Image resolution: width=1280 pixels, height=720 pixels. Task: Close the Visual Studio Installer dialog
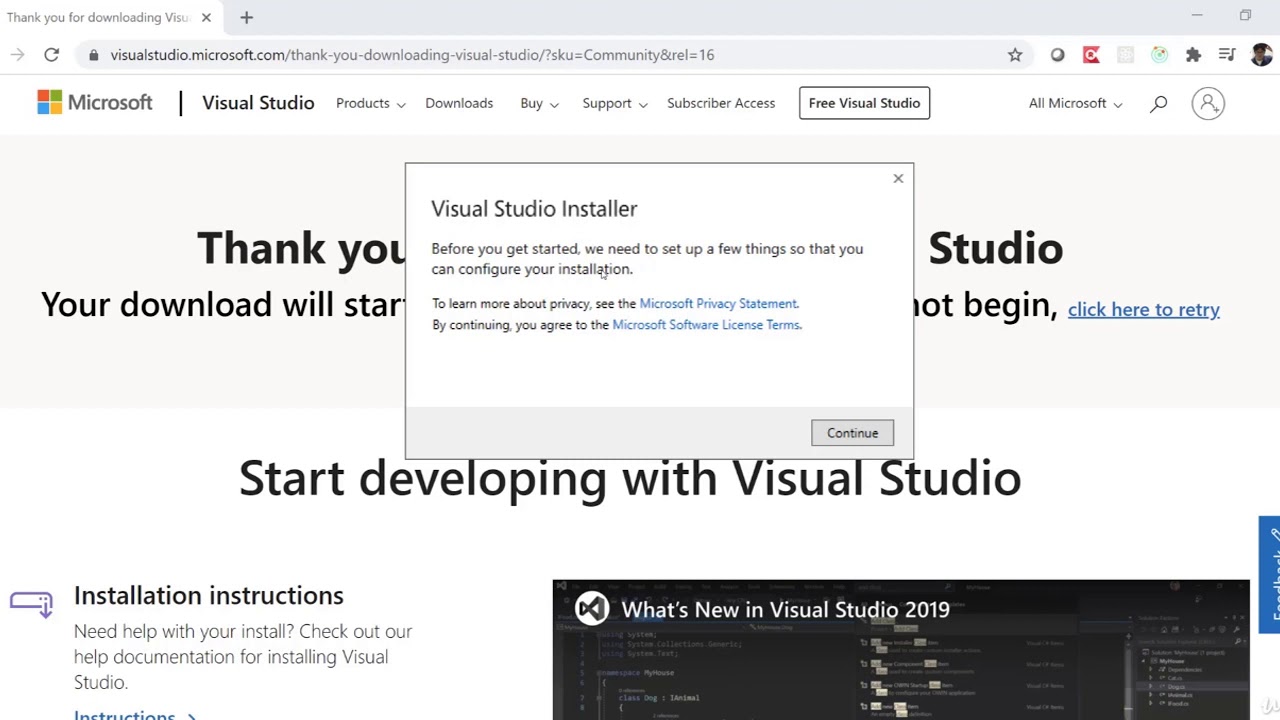[898, 178]
